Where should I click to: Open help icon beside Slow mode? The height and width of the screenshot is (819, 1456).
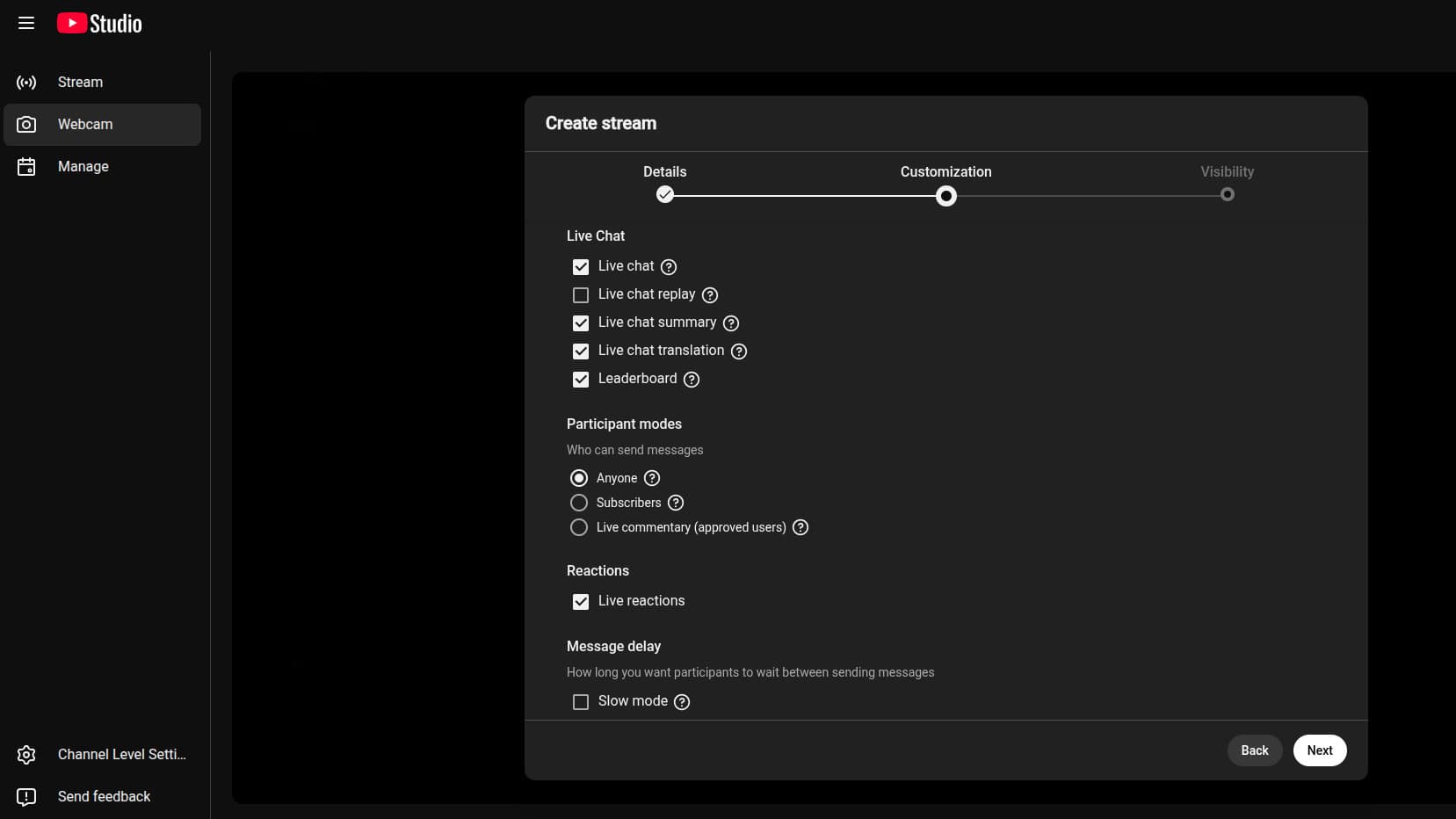pyautogui.click(x=682, y=702)
